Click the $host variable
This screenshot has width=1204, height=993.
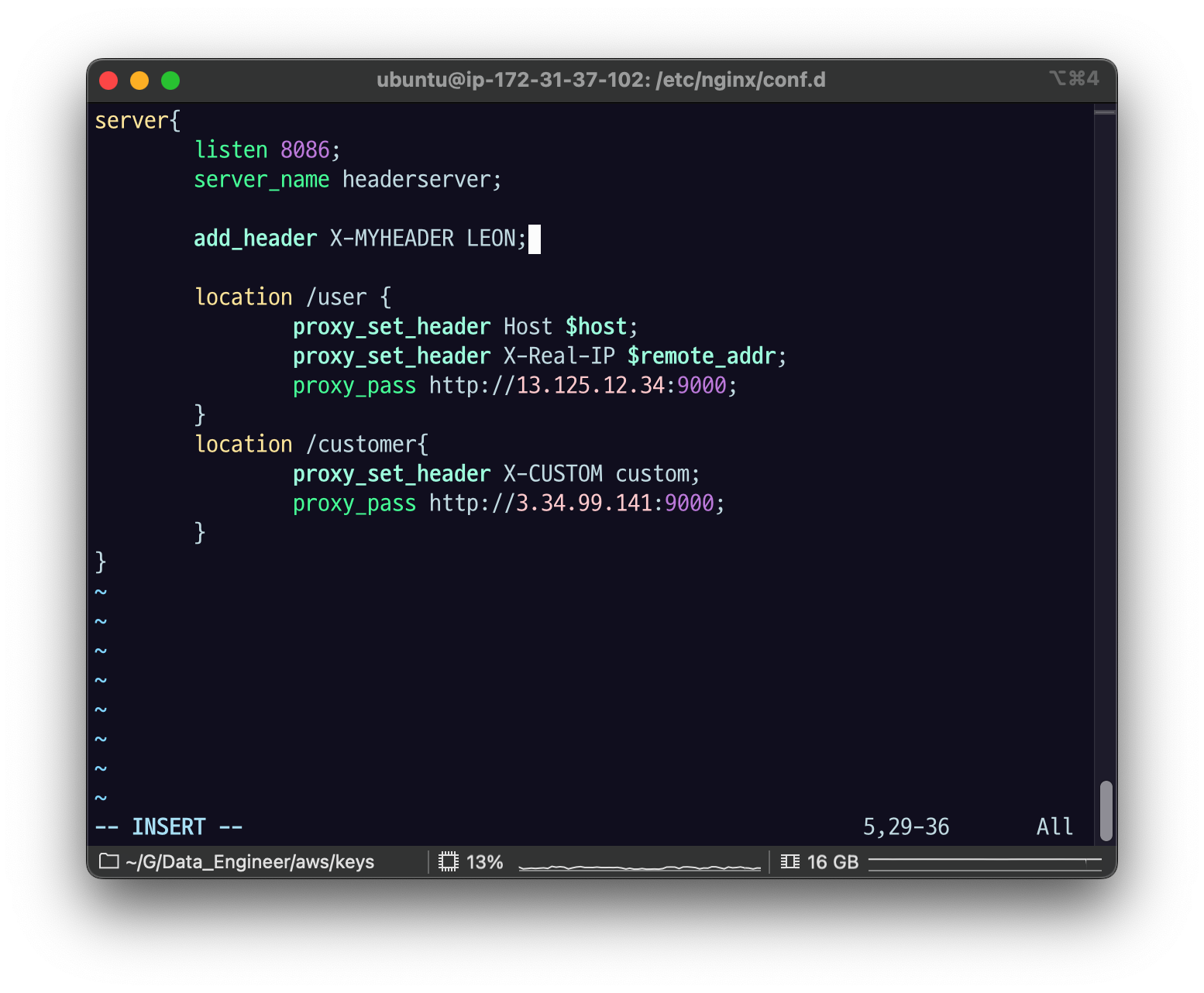point(597,327)
